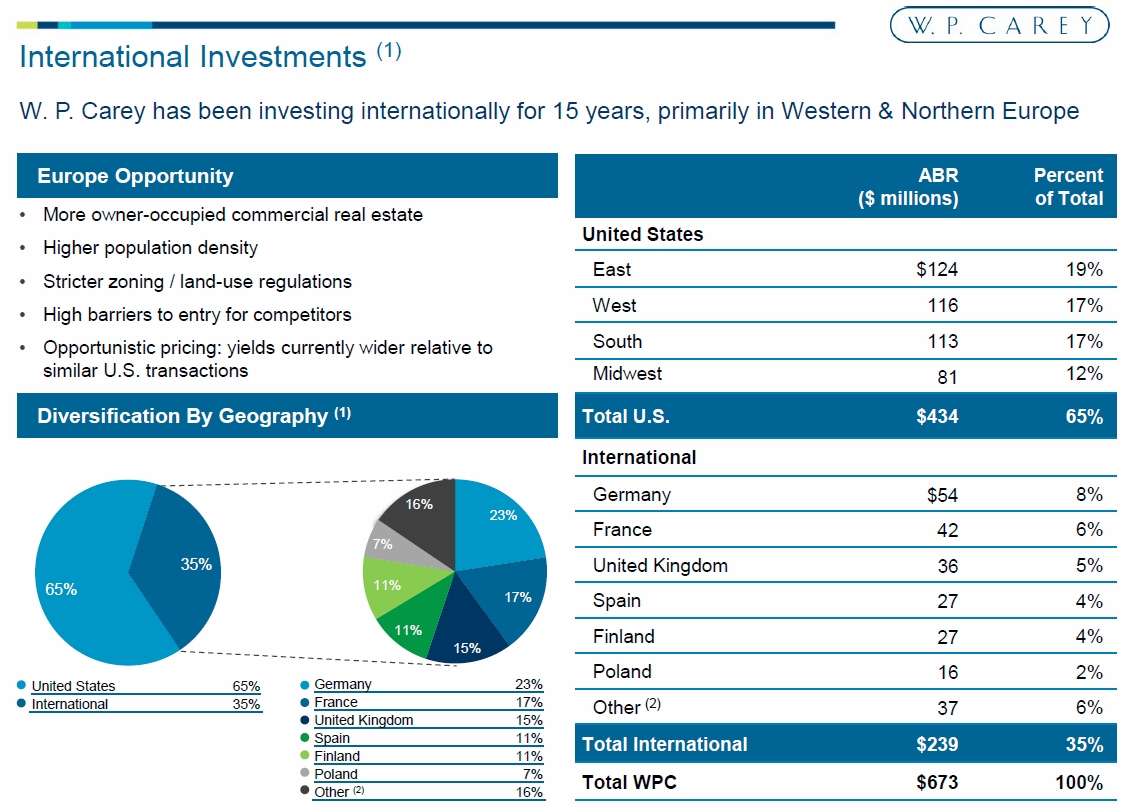
Task: Click the 'Other (2)' row label in table
Action: coord(627,707)
